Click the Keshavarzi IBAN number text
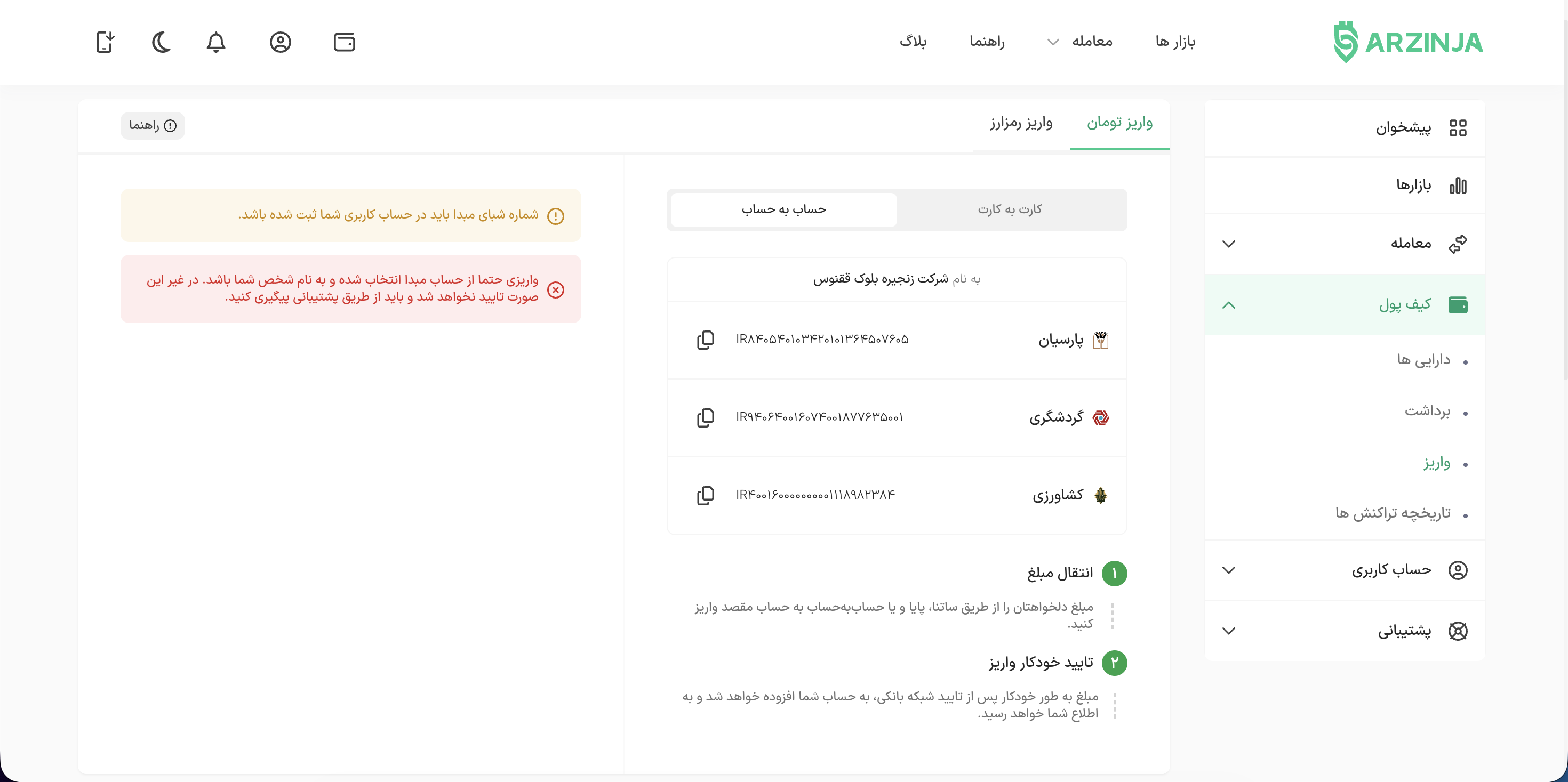1568x782 pixels. tap(815, 495)
